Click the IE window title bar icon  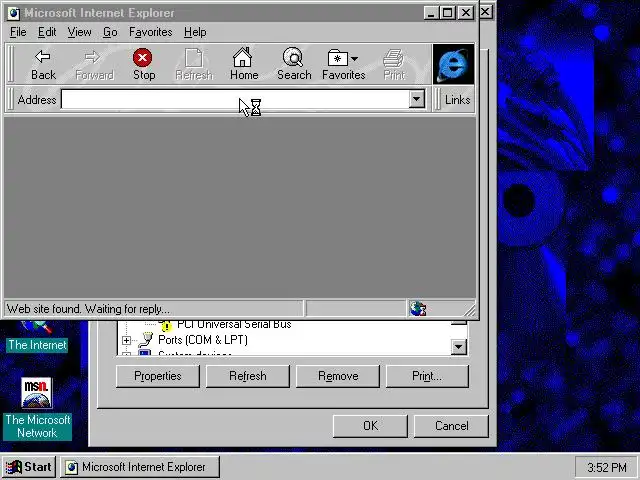(x=14, y=13)
